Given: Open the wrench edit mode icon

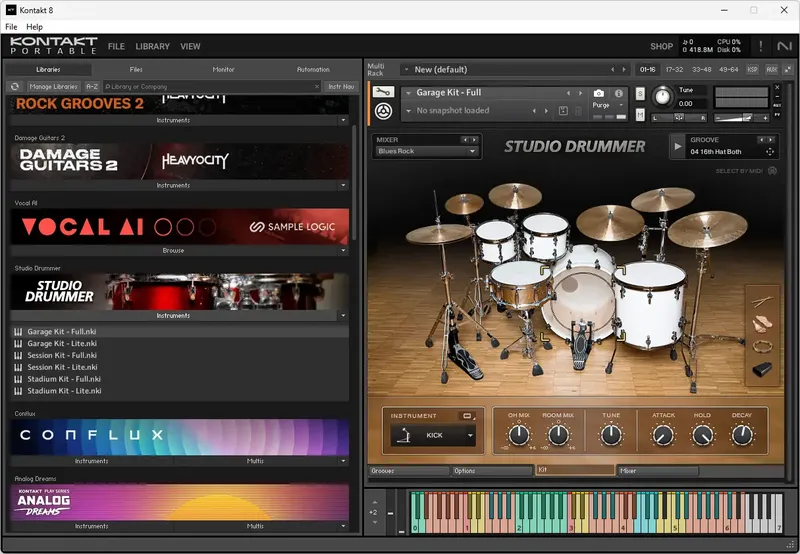Looking at the screenshot, I should pyautogui.click(x=383, y=92).
